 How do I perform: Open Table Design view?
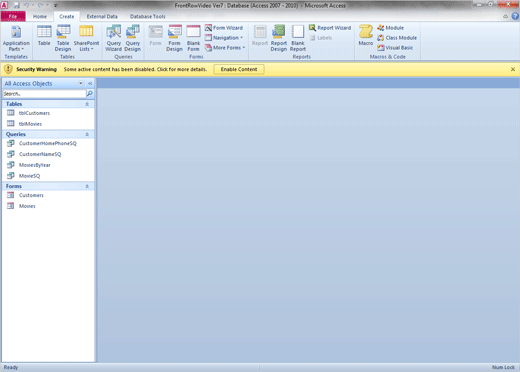[63, 38]
